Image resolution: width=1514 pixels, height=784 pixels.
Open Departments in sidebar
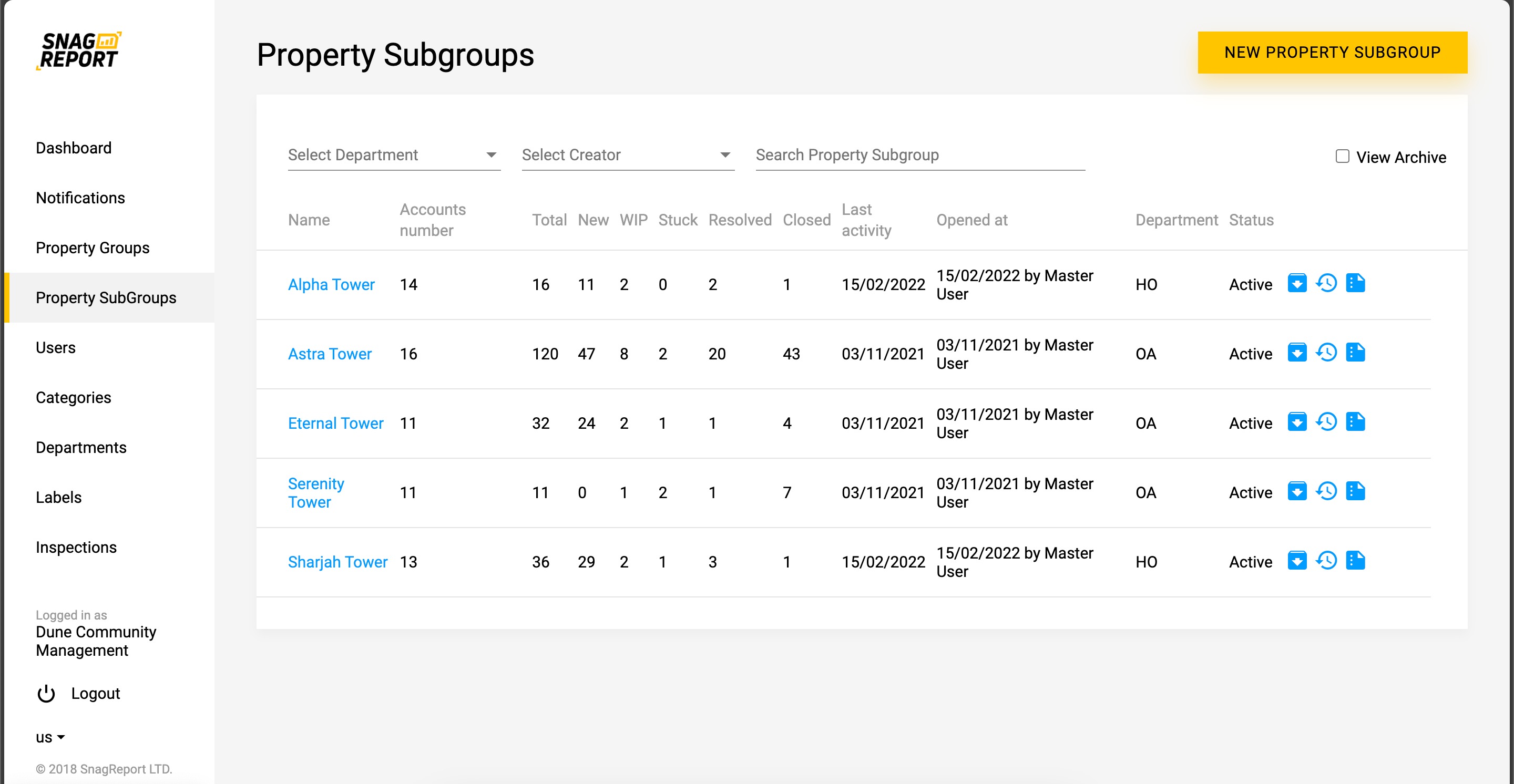click(80, 448)
